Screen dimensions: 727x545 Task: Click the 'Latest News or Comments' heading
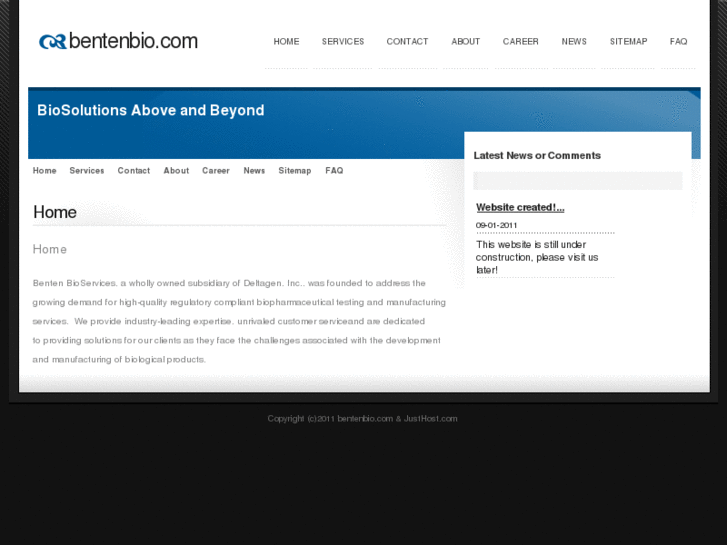tap(537, 155)
